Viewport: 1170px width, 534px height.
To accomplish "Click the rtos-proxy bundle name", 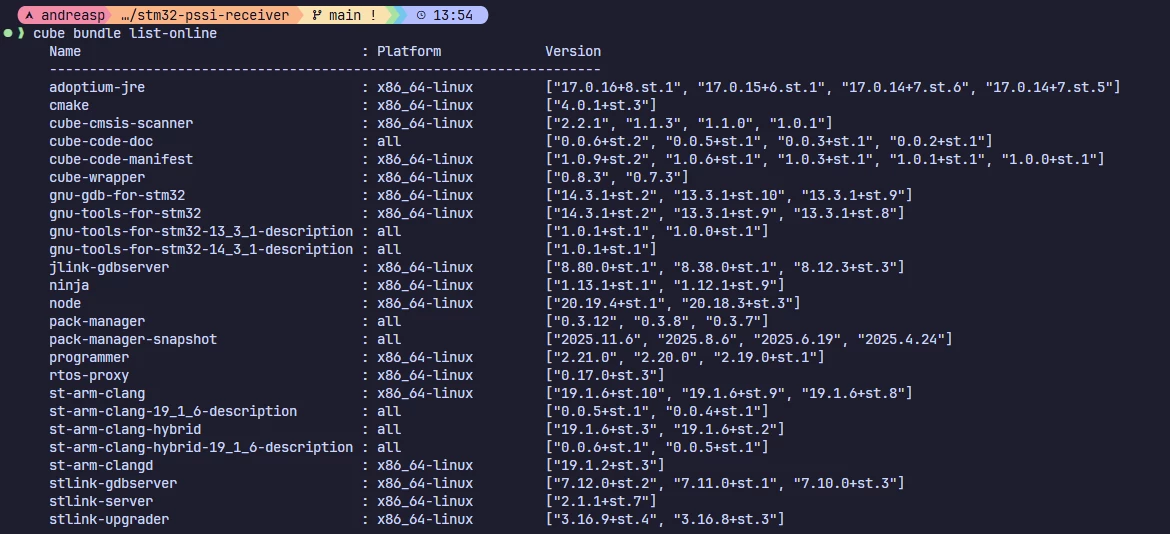I will (x=90, y=375).
